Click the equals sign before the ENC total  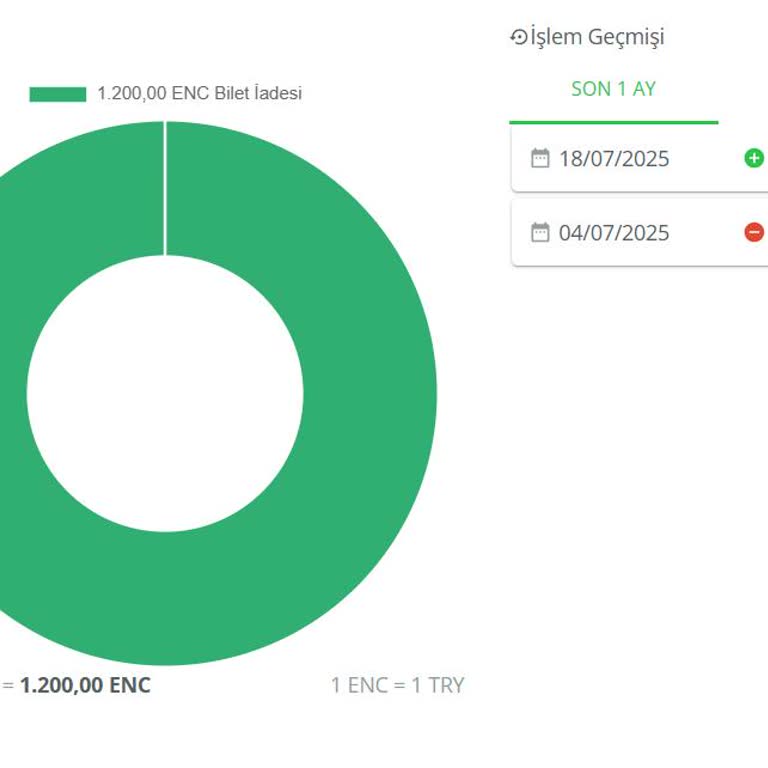click(8, 686)
